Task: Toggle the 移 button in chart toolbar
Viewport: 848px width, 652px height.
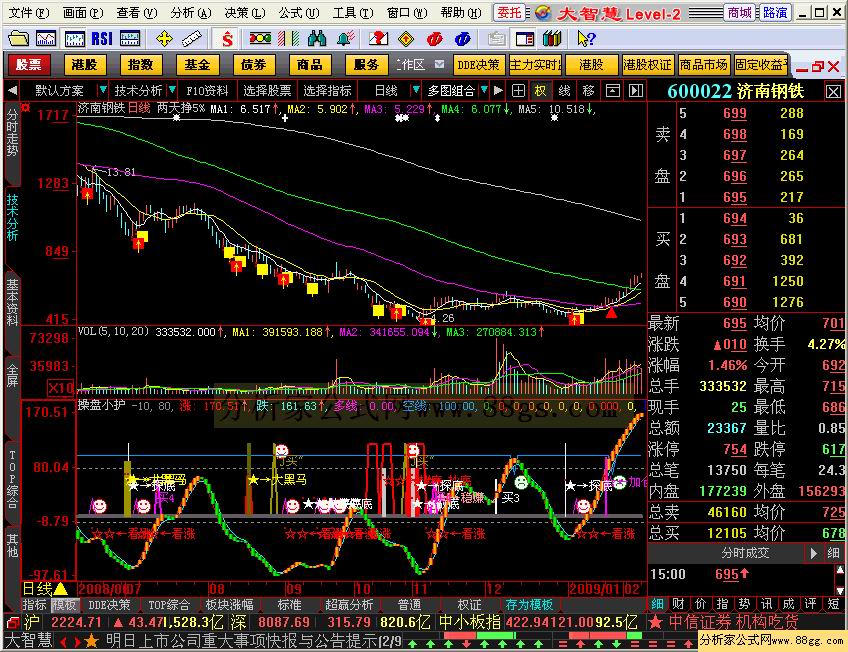Action: point(588,90)
